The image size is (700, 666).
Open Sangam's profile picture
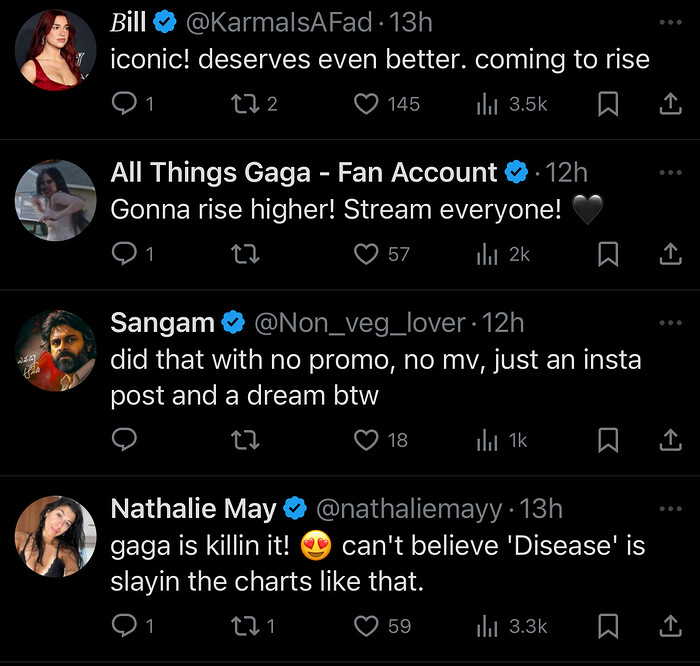click(56, 350)
